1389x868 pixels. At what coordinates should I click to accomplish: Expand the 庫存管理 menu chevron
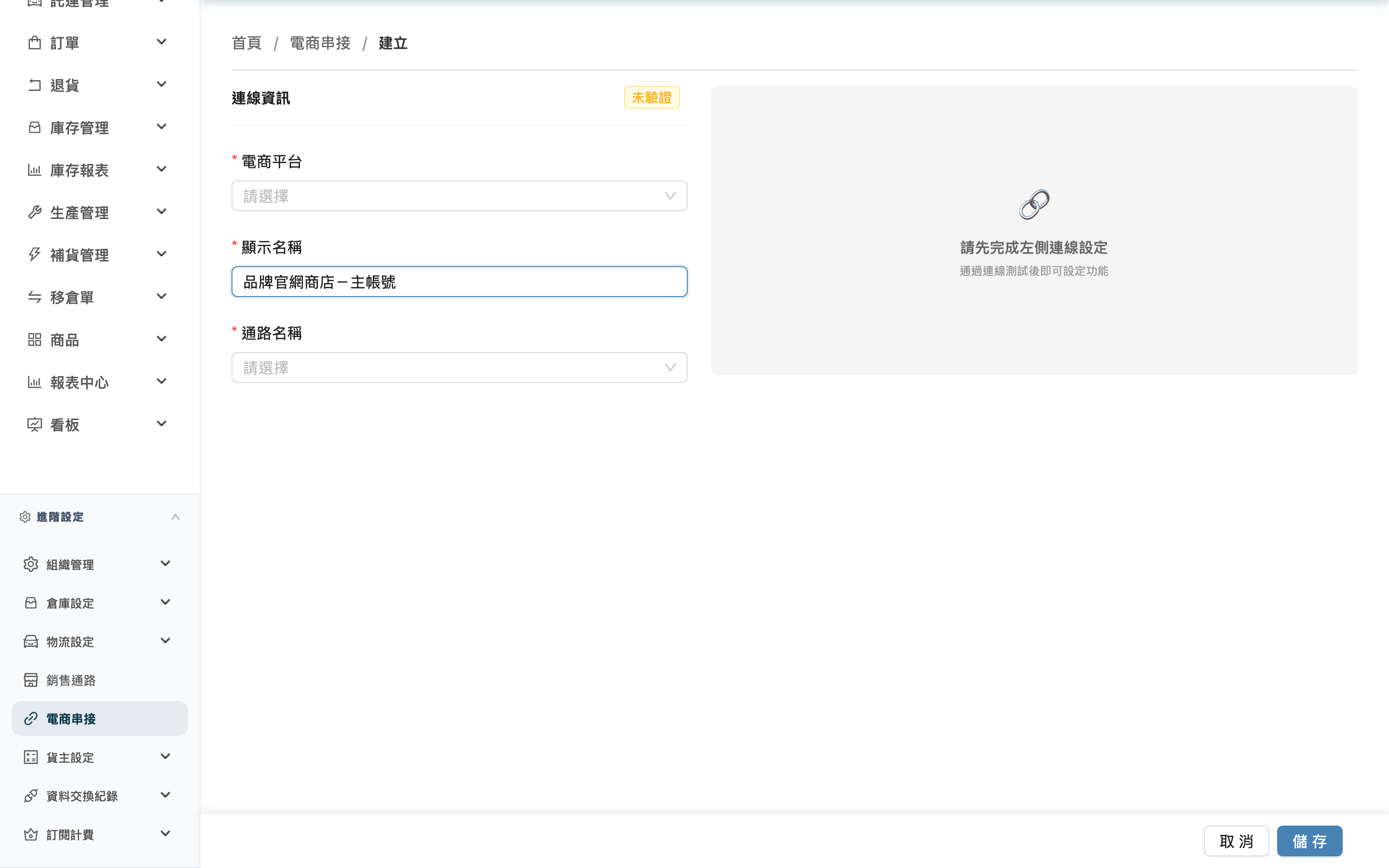point(162,127)
